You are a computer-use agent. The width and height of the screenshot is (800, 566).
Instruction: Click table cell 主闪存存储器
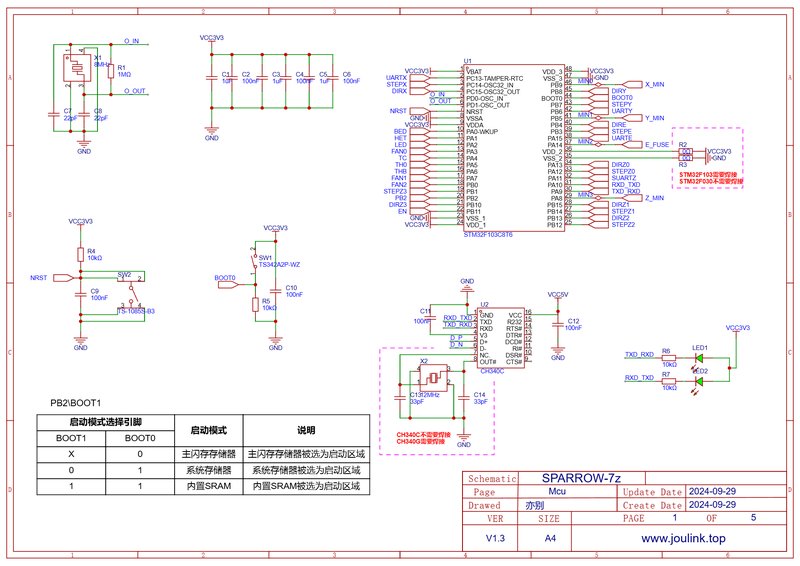[x=209, y=454]
